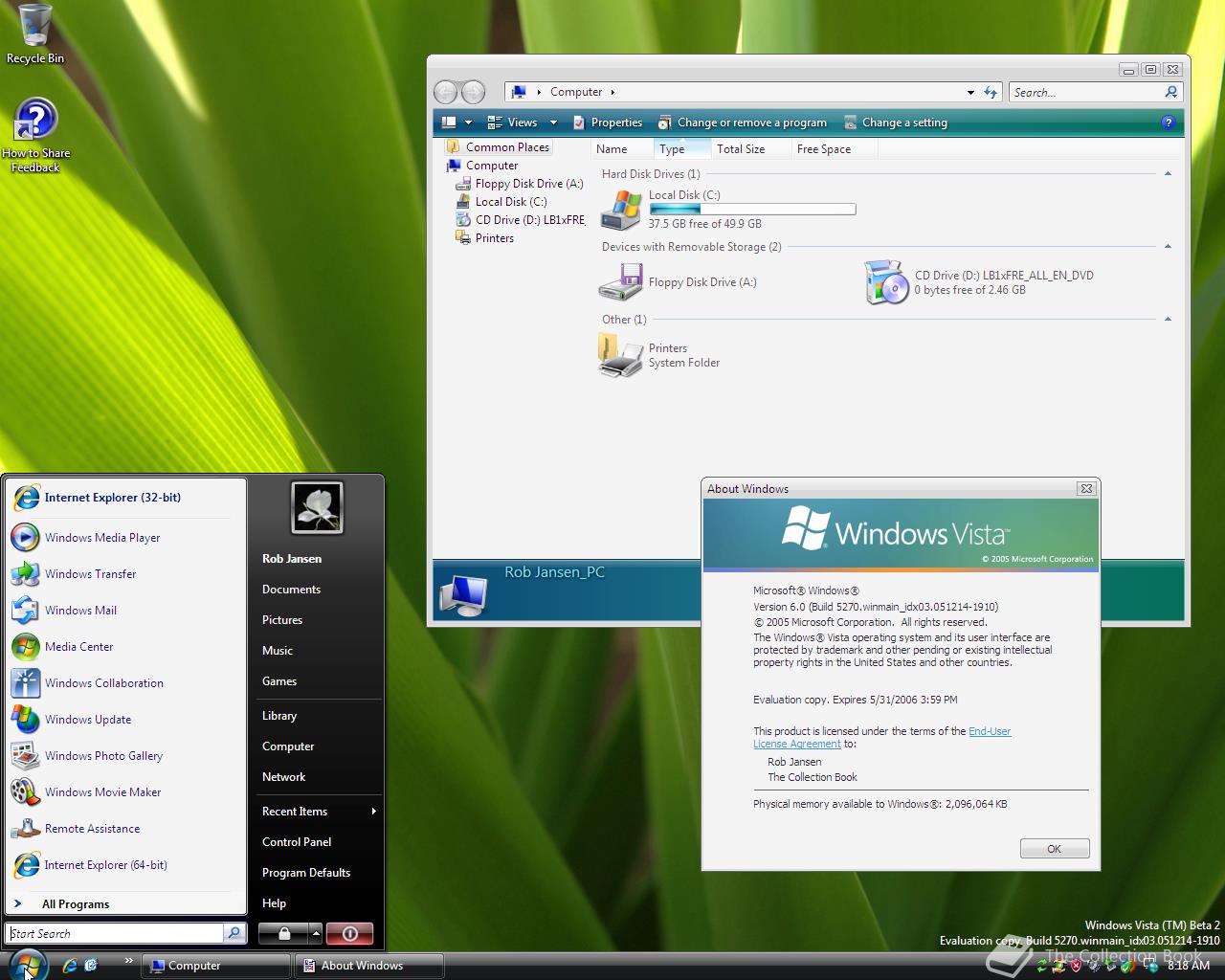1225x980 pixels.
Task: Click the Start orb button
Action: [x=27, y=965]
